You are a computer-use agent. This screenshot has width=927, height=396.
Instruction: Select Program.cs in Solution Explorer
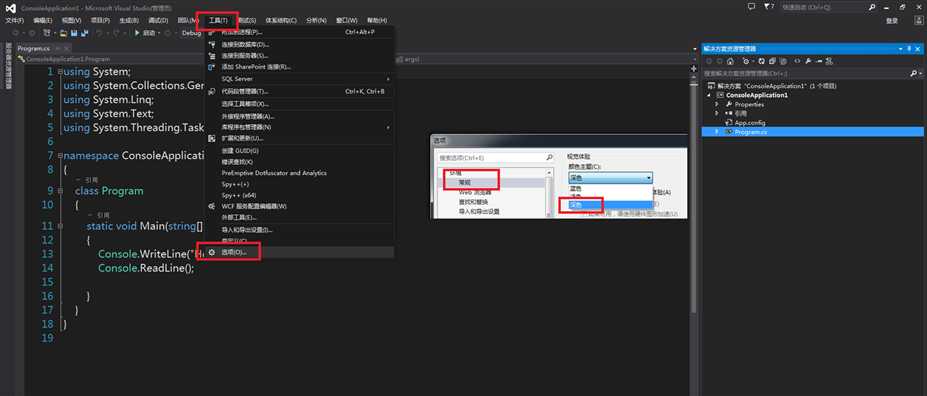[x=812, y=132]
